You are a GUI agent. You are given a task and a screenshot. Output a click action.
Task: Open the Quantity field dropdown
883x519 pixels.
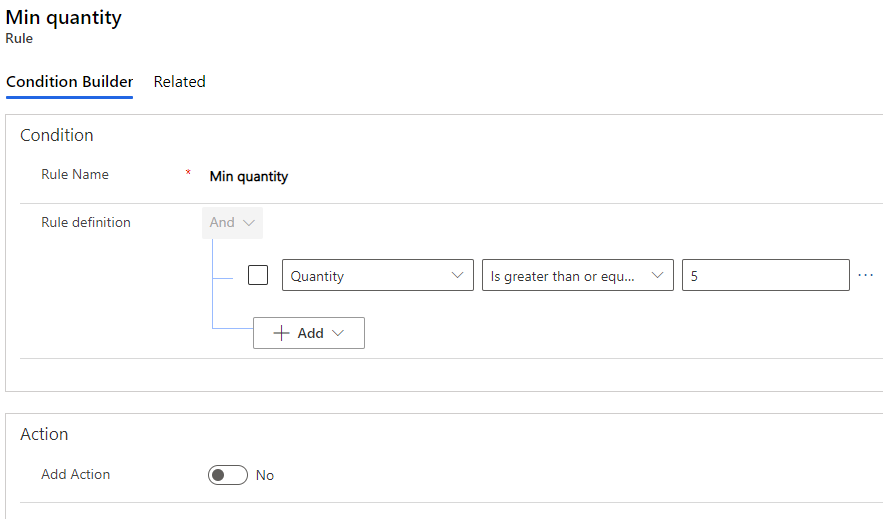pos(377,276)
